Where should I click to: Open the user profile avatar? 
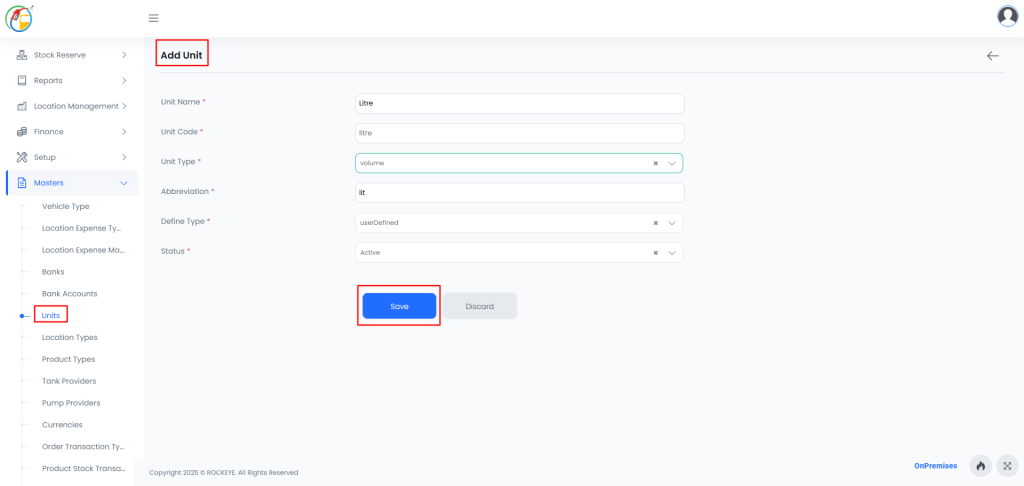click(x=1007, y=16)
